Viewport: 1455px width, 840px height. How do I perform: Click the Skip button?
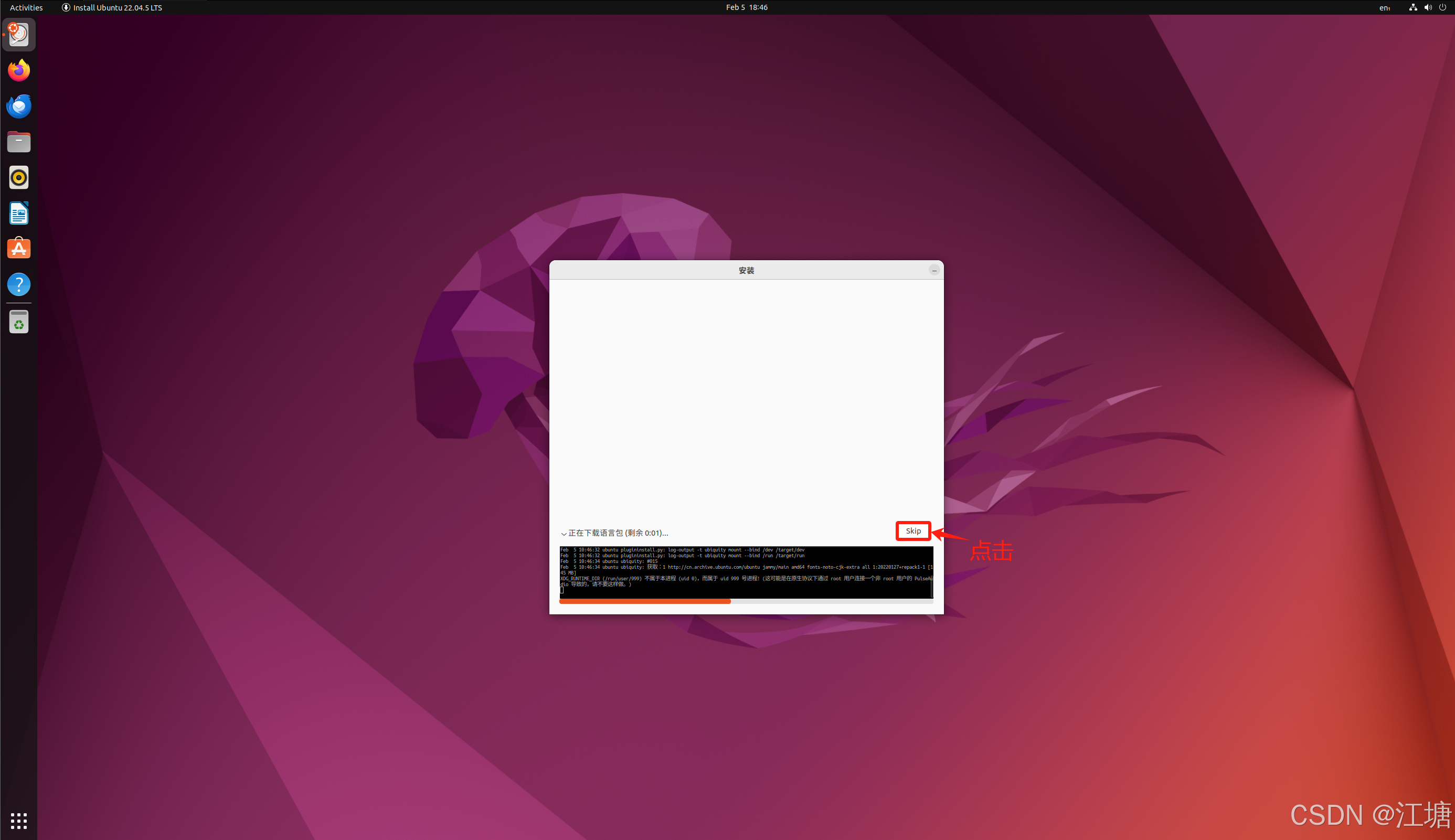tap(912, 531)
